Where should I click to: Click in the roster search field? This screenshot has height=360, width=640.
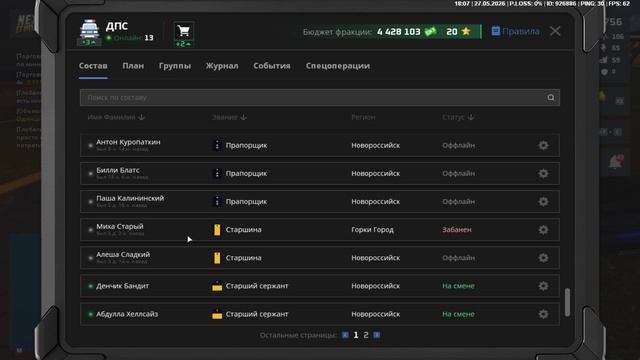click(320, 98)
